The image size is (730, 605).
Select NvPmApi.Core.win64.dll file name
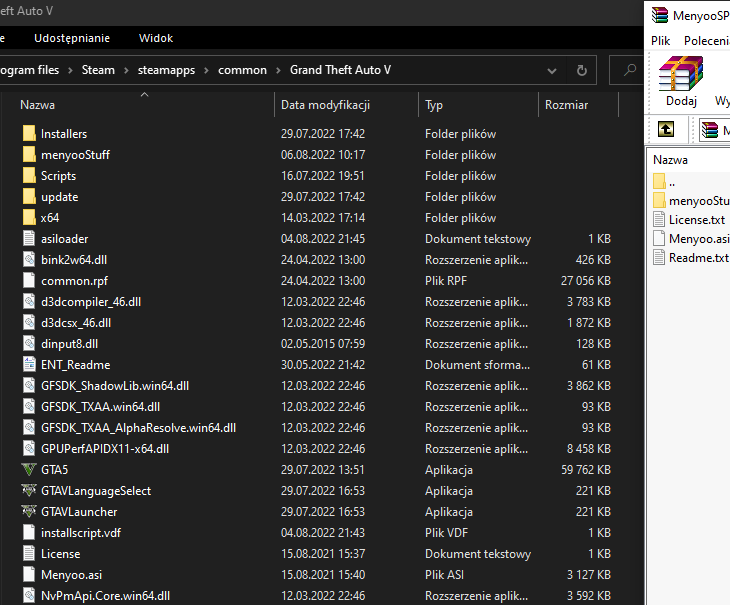[x=105, y=596]
